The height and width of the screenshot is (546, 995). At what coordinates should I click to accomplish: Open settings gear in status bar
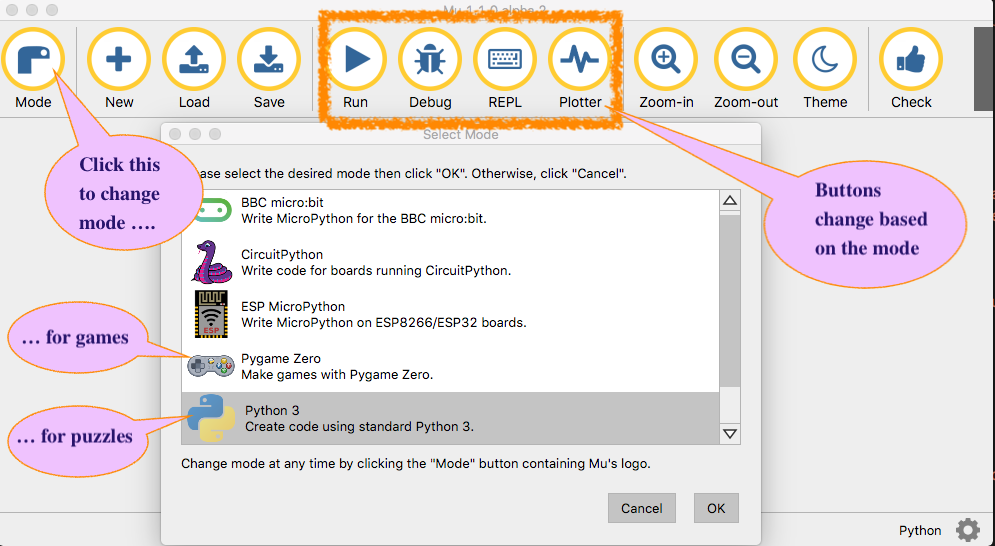pos(967,530)
